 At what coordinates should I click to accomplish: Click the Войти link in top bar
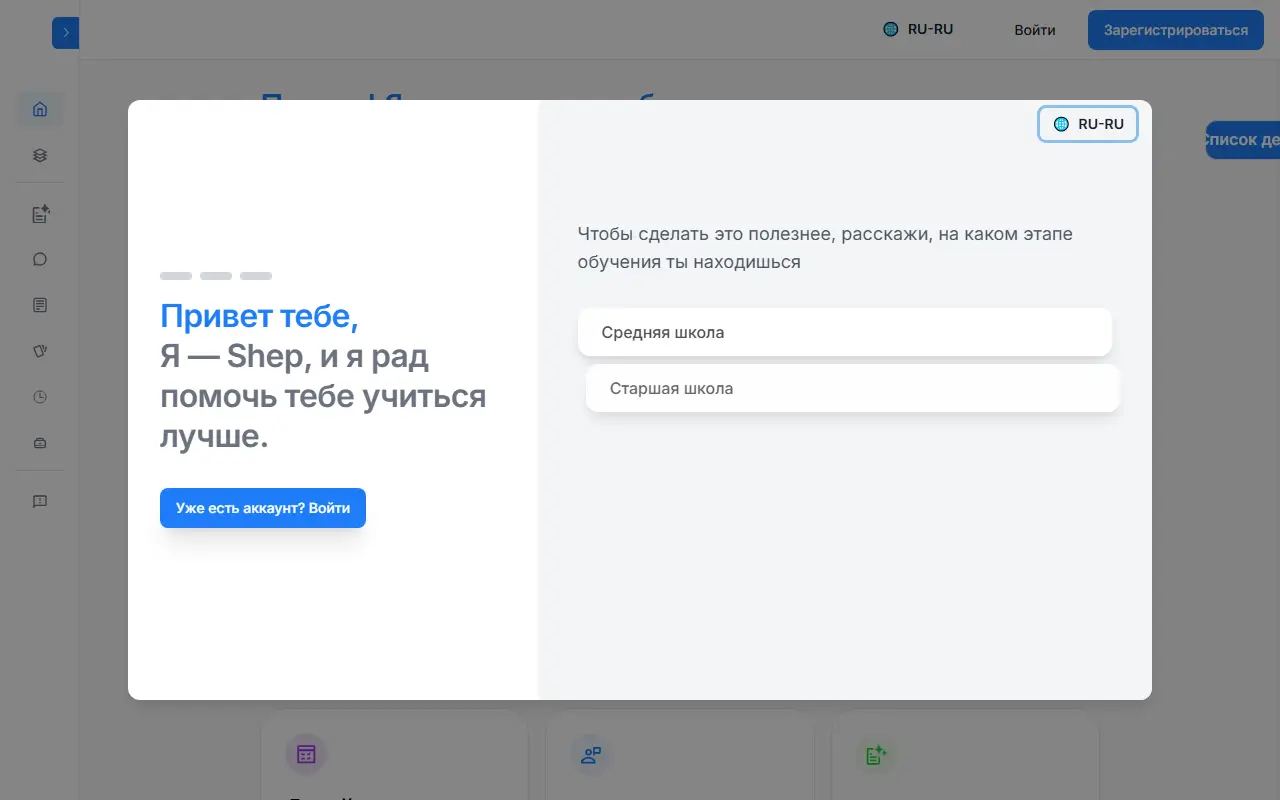coord(1035,30)
